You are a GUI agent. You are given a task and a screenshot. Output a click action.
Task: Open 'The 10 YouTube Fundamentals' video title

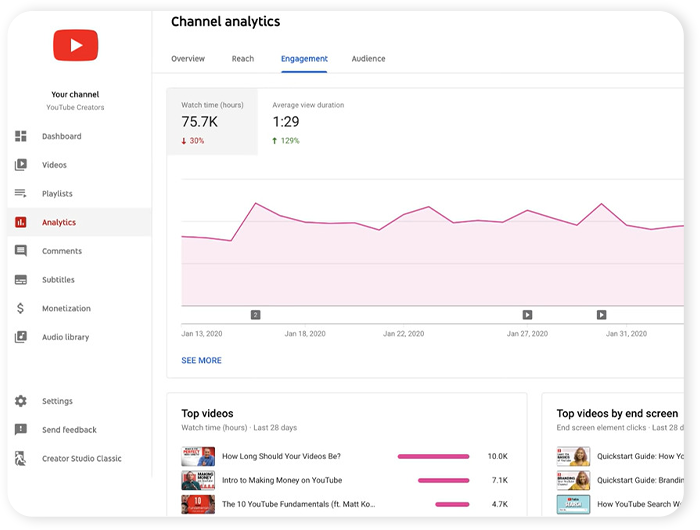pos(299,504)
